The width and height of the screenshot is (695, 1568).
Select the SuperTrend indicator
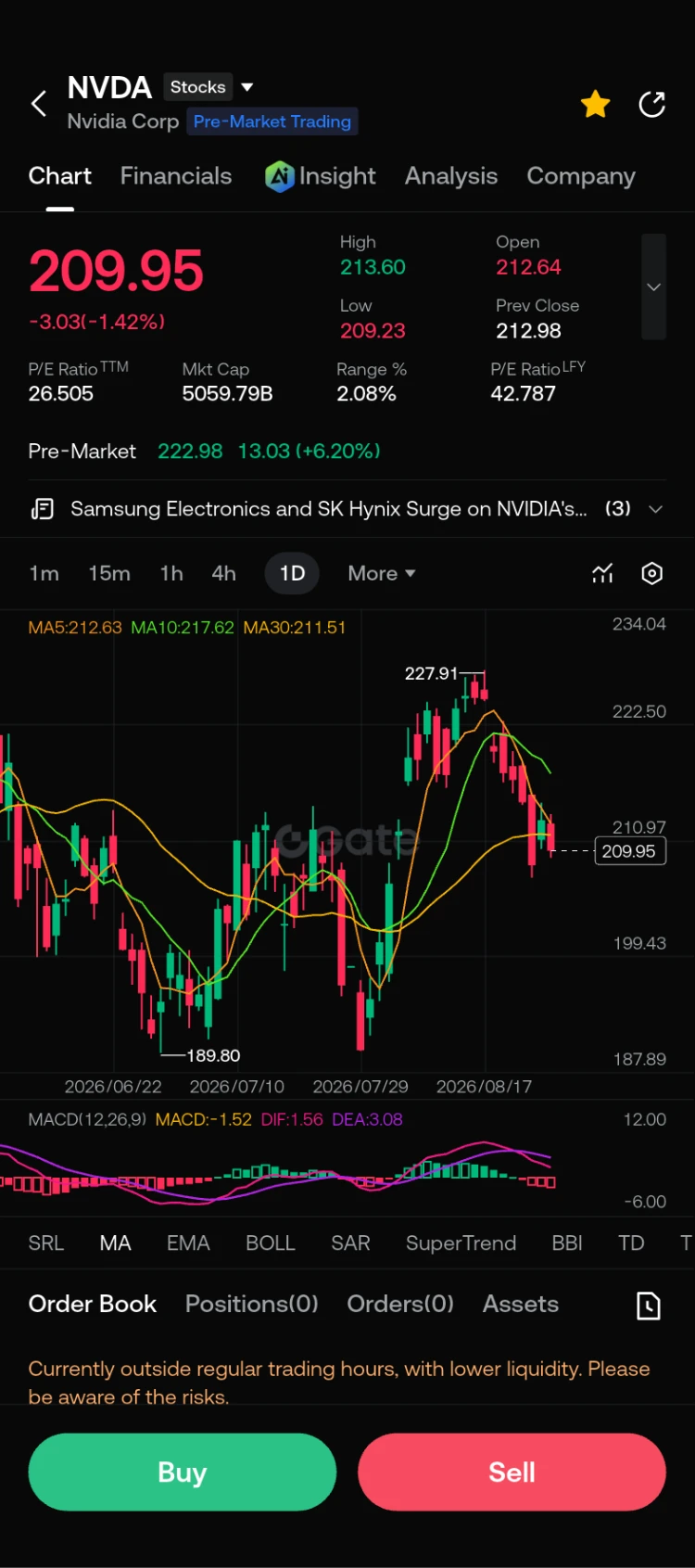[461, 1243]
